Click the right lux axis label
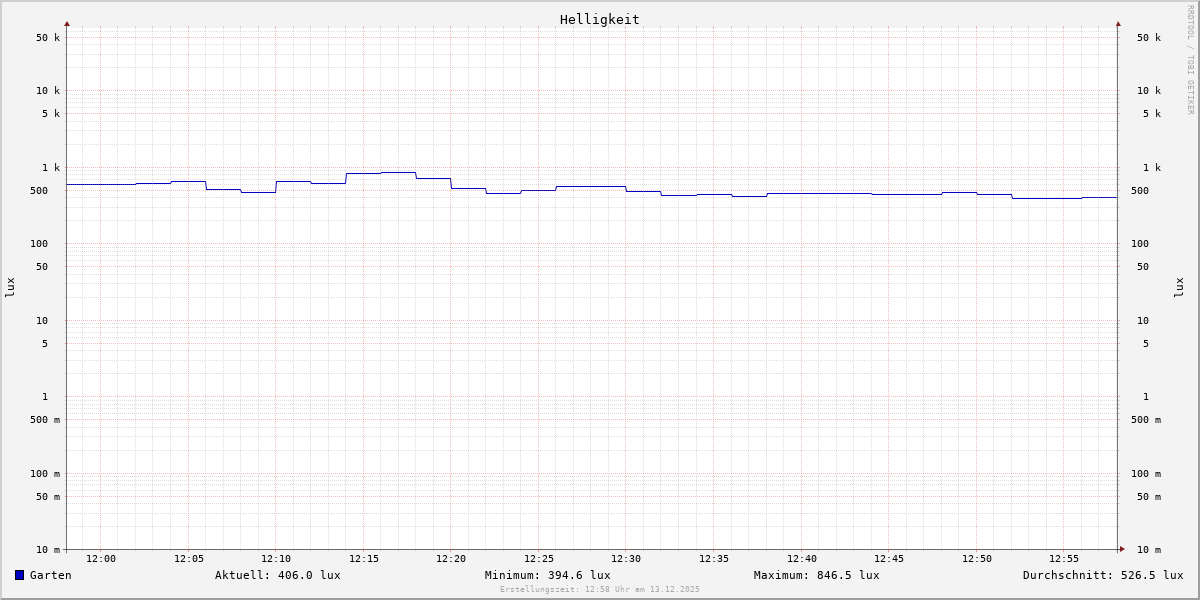1200x600 pixels. tap(1179, 288)
